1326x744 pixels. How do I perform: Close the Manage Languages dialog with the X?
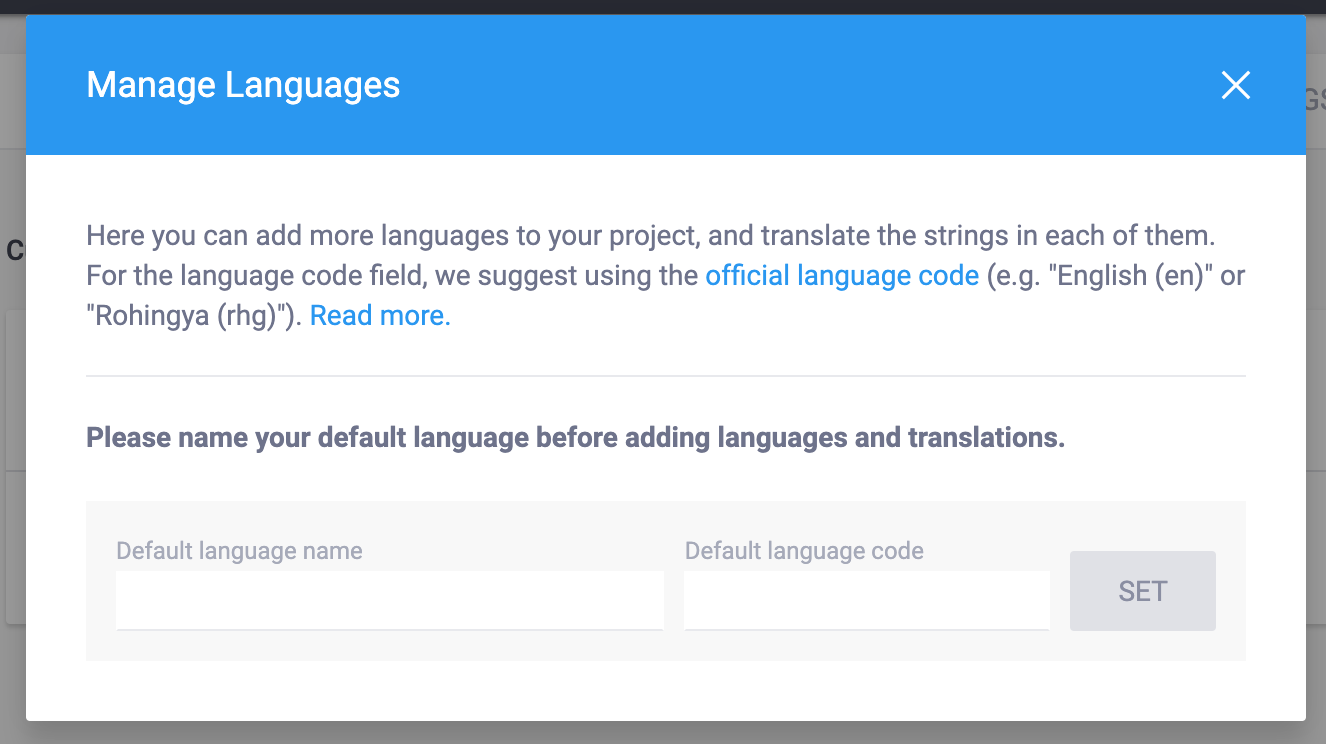click(1236, 86)
